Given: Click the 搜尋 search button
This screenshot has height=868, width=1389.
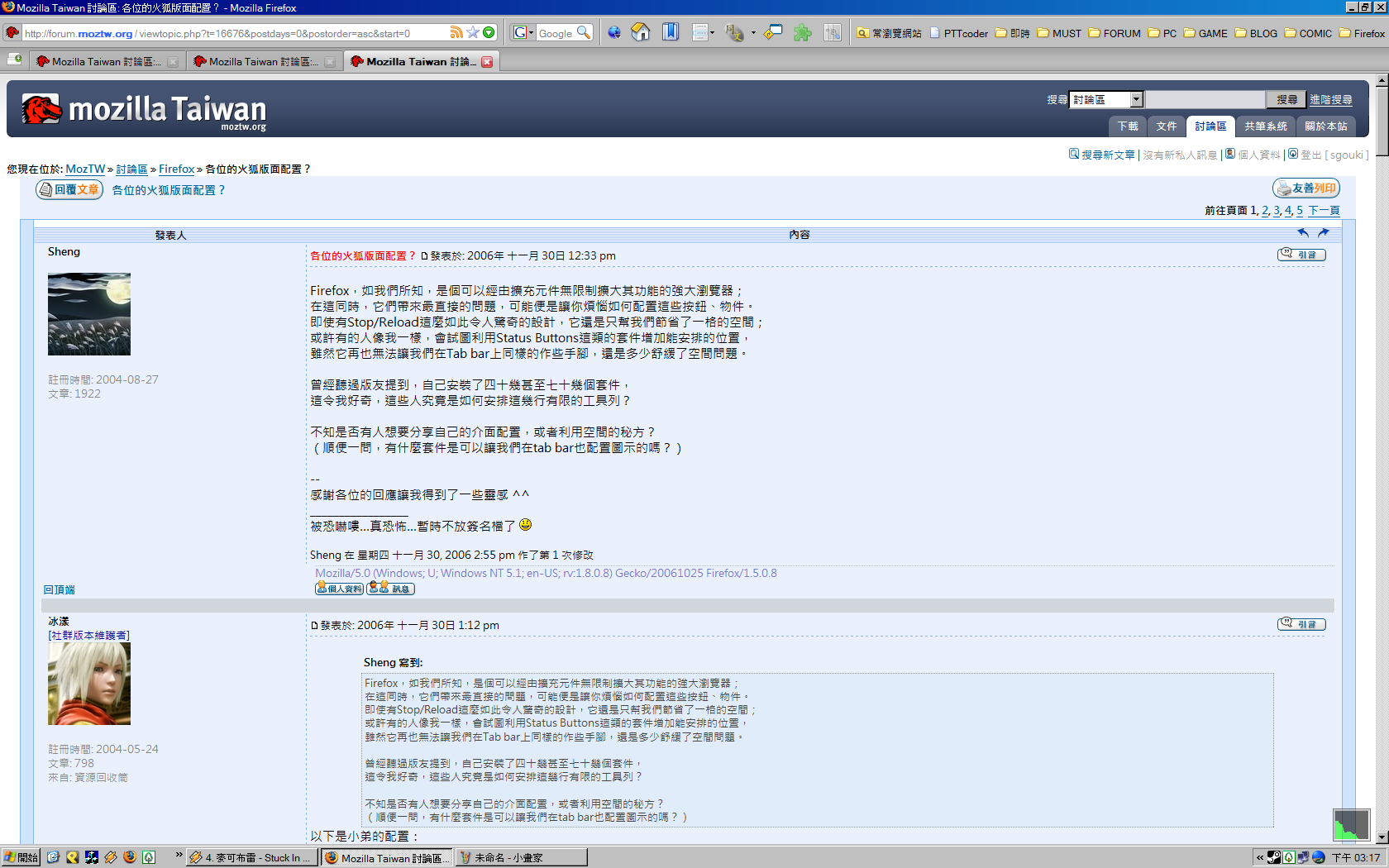Looking at the screenshot, I should [1286, 99].
